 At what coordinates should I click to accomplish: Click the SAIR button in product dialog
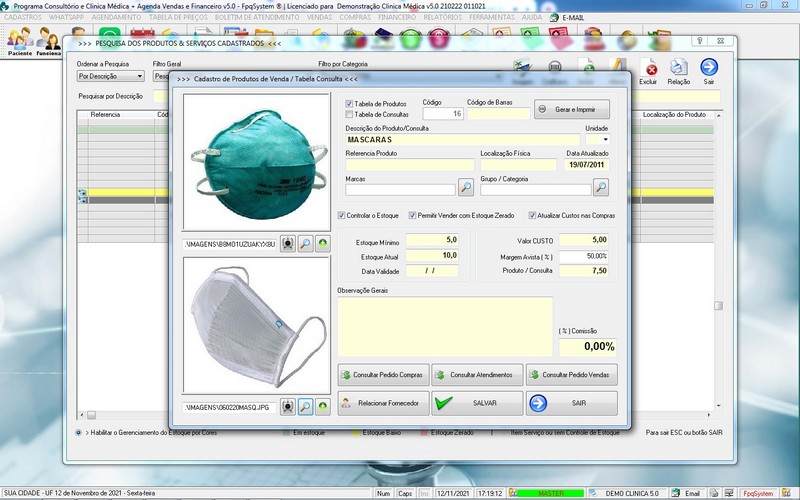pyautogui.click(x=571, y=403)
